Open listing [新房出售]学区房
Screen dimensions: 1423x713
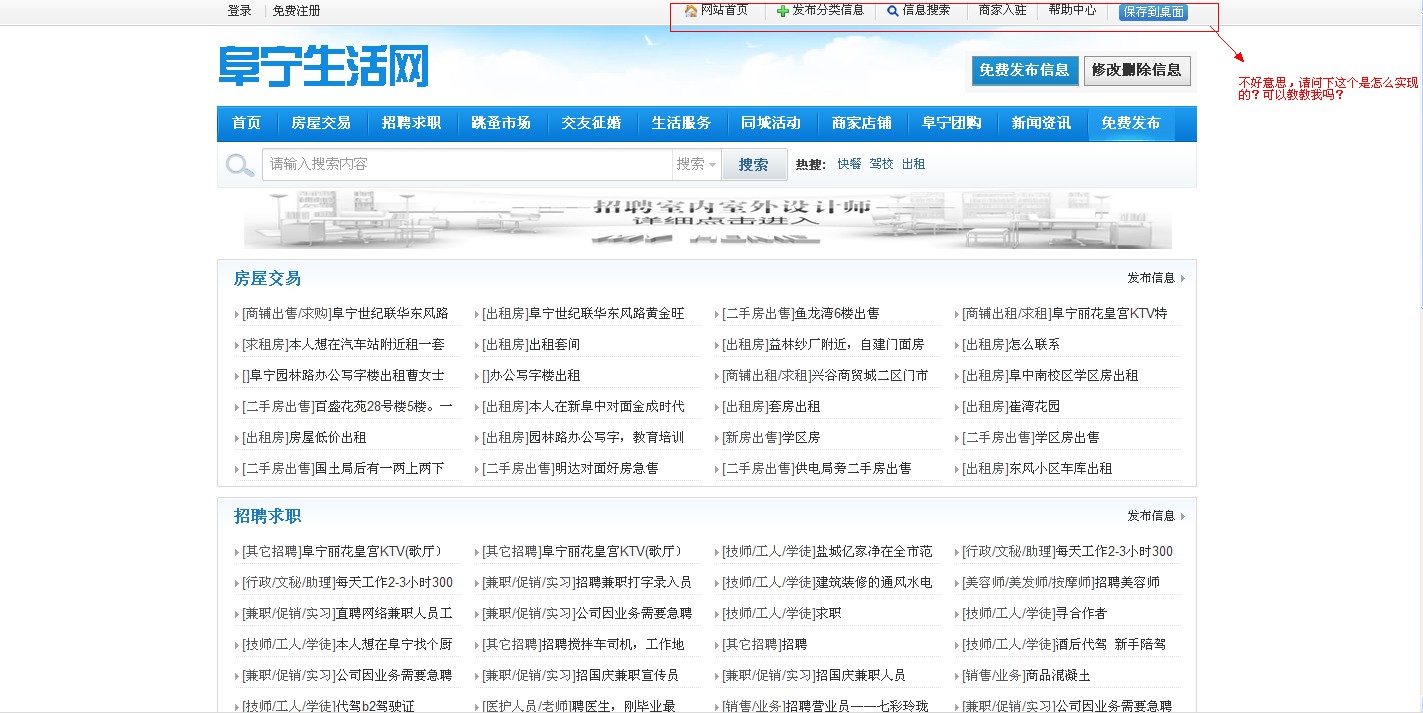(x=771, y=438)
